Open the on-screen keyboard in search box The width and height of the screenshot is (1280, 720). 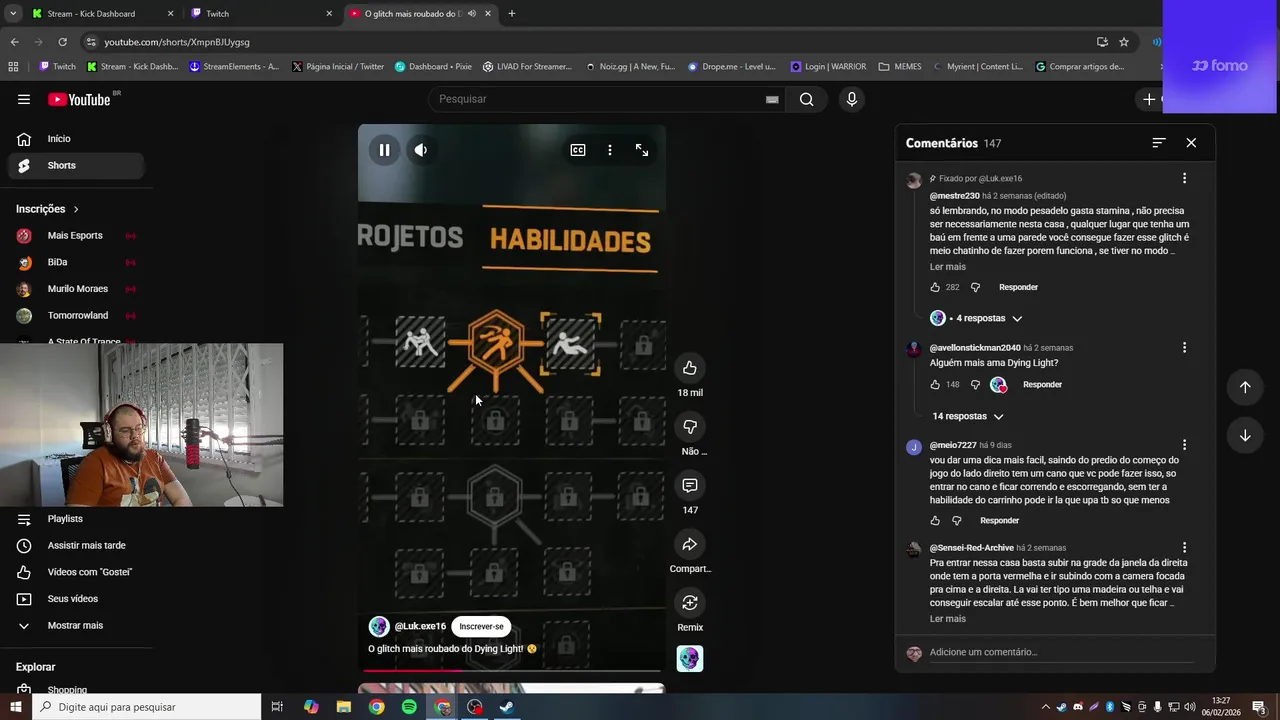coord(772,99)
